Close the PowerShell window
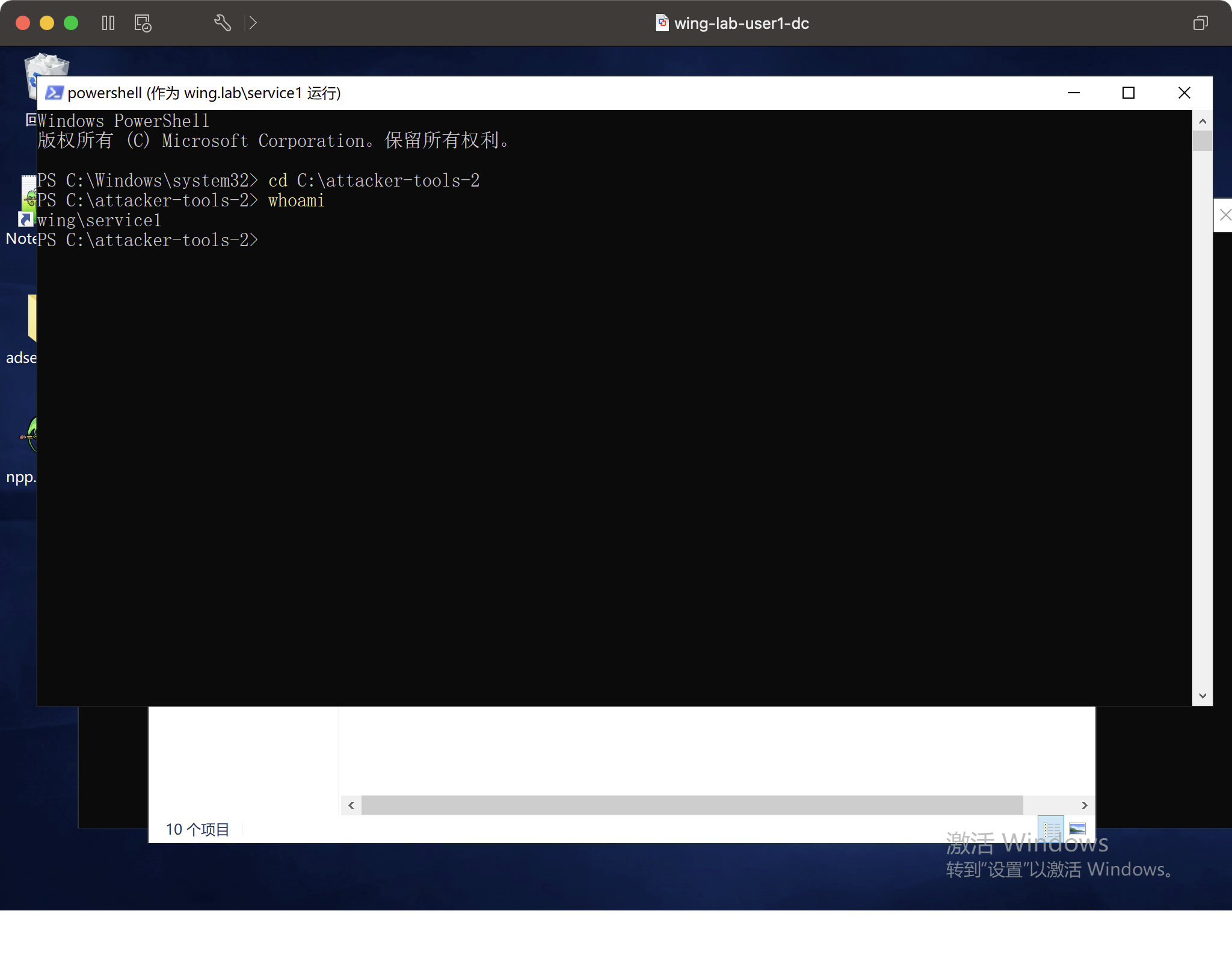Viewport: 1232px width, 970px height. click(x=1184, y=93)
